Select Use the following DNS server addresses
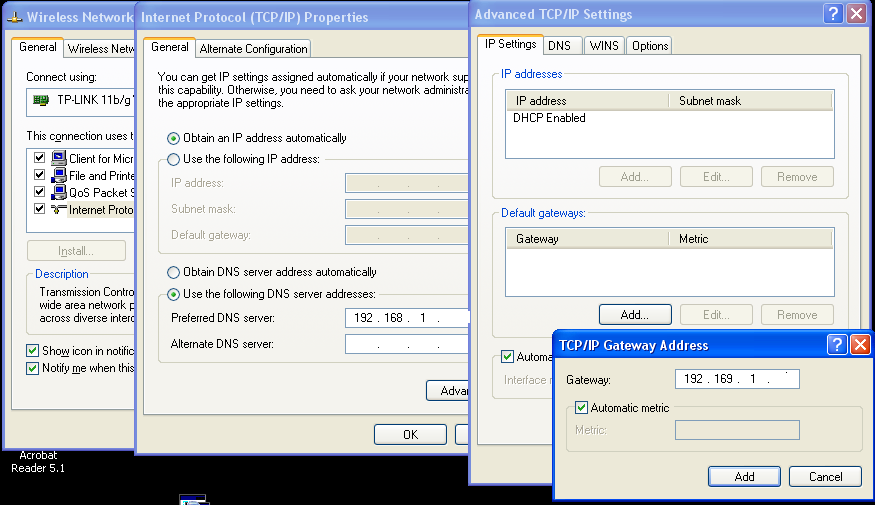The width and height of the screenshot is (875, 505). pyautogui.click(x=174, y=294)
